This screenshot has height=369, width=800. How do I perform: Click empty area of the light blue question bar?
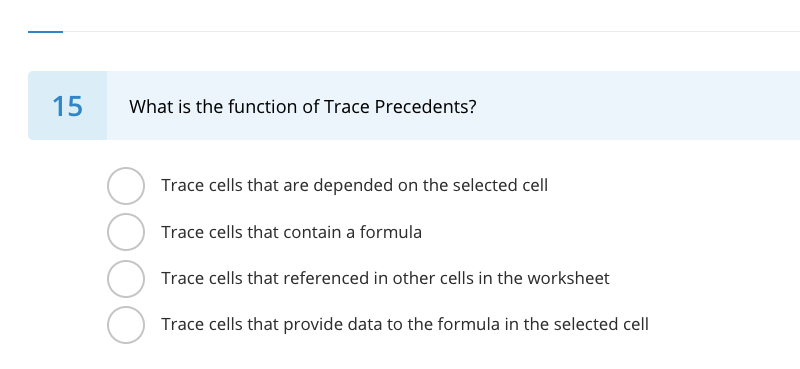[x=638, y=106]
